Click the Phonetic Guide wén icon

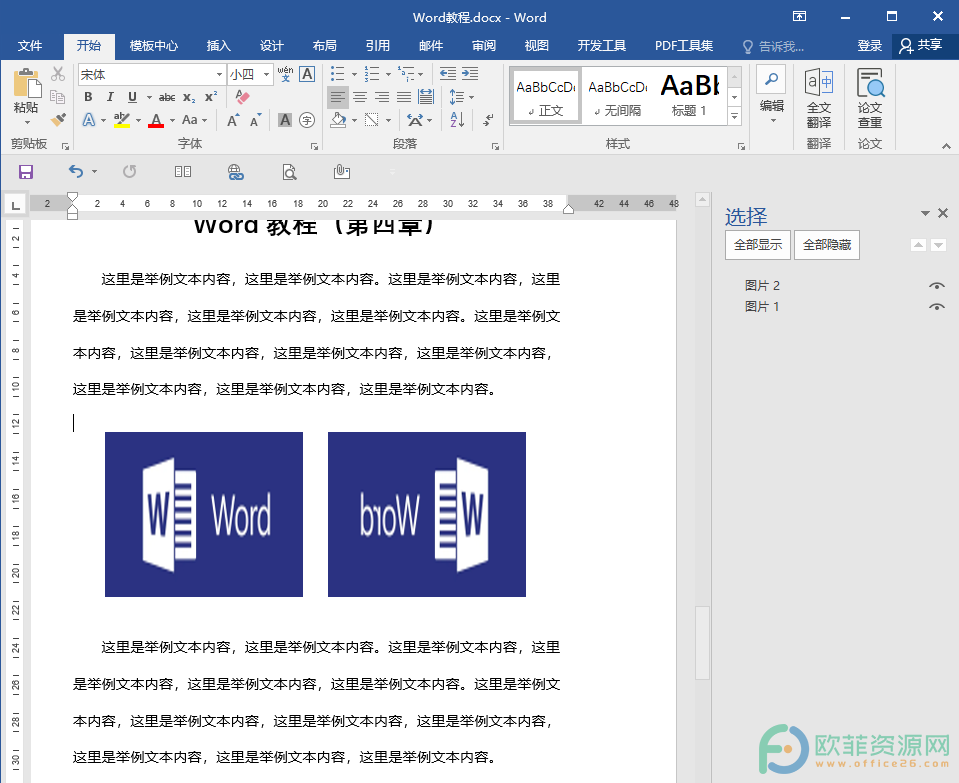coord(285,74)
